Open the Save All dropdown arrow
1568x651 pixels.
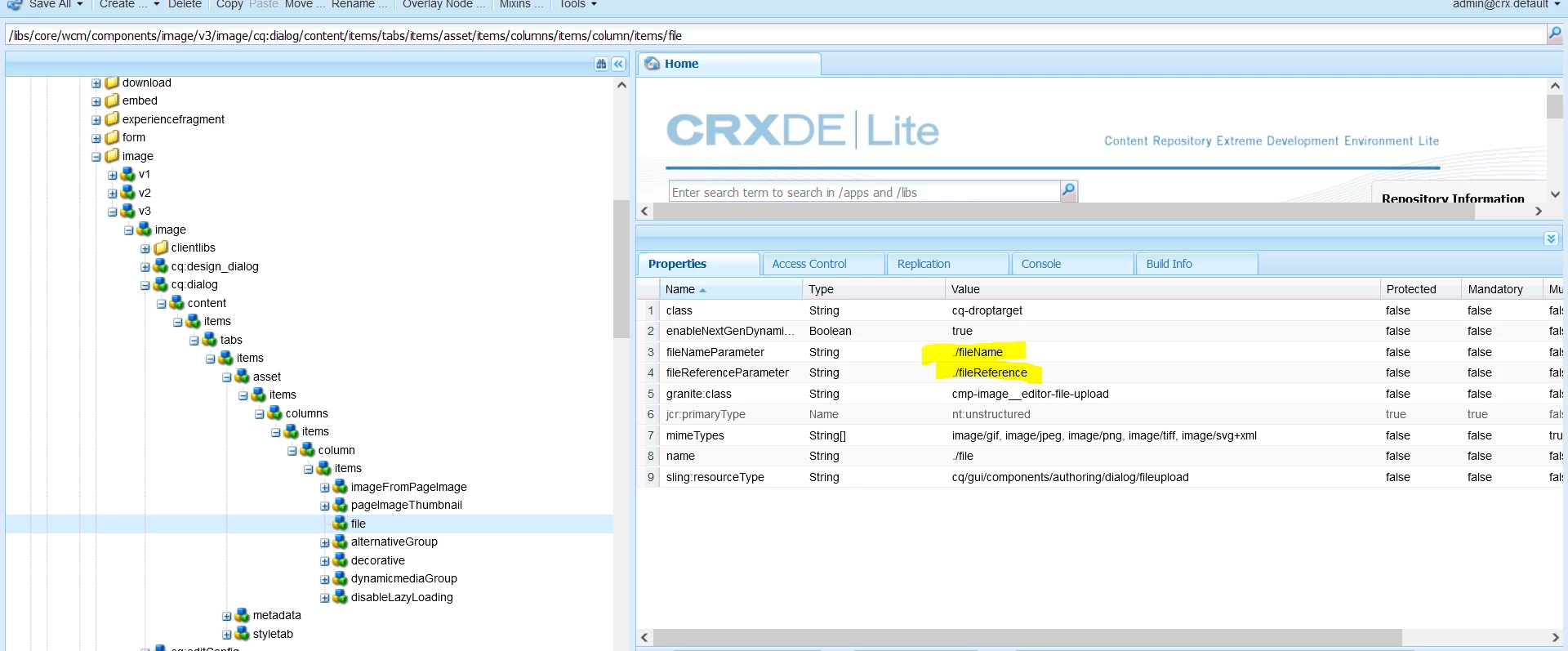(x=80, y=4)
